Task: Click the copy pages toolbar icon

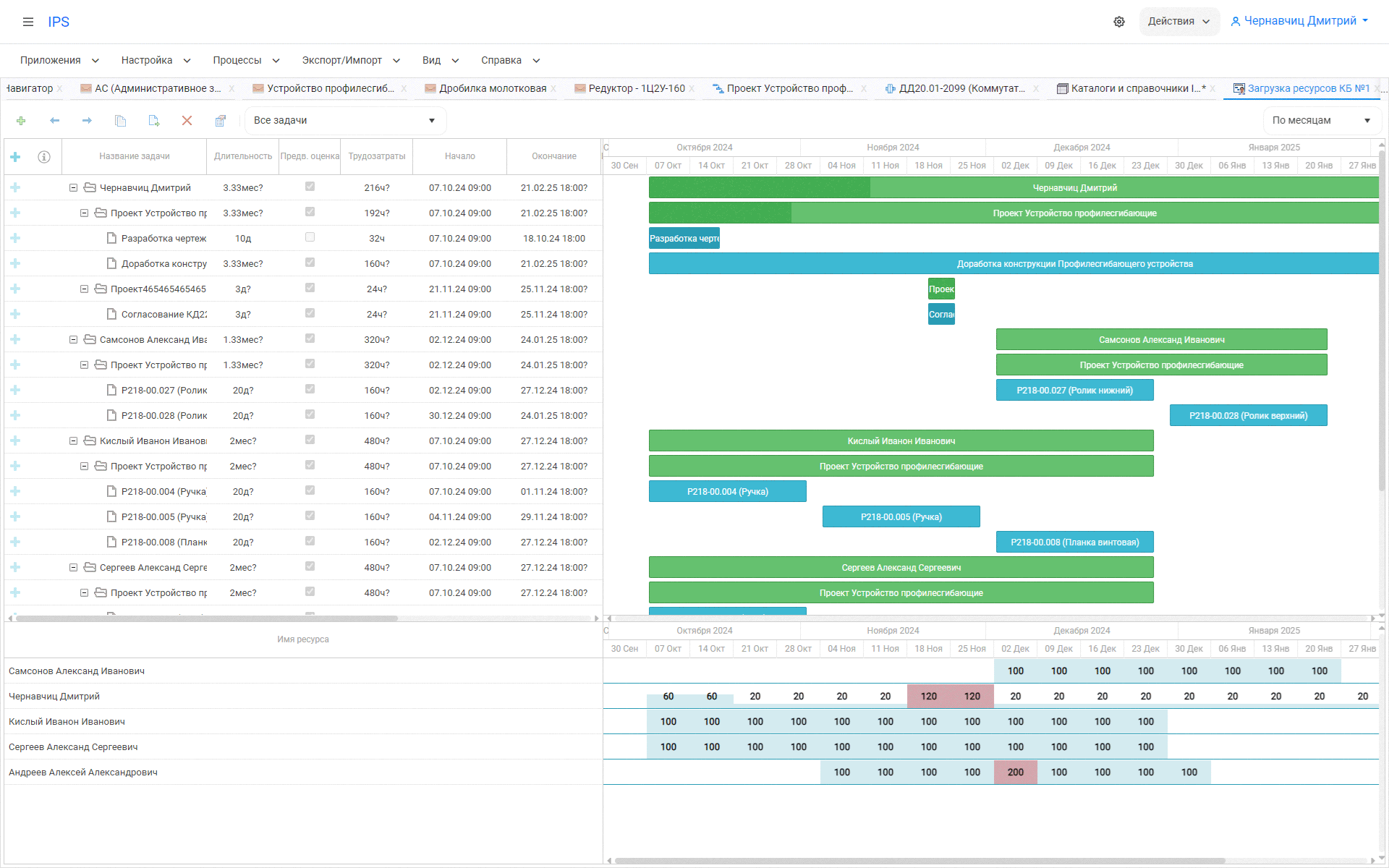Action: coord(120,121)
